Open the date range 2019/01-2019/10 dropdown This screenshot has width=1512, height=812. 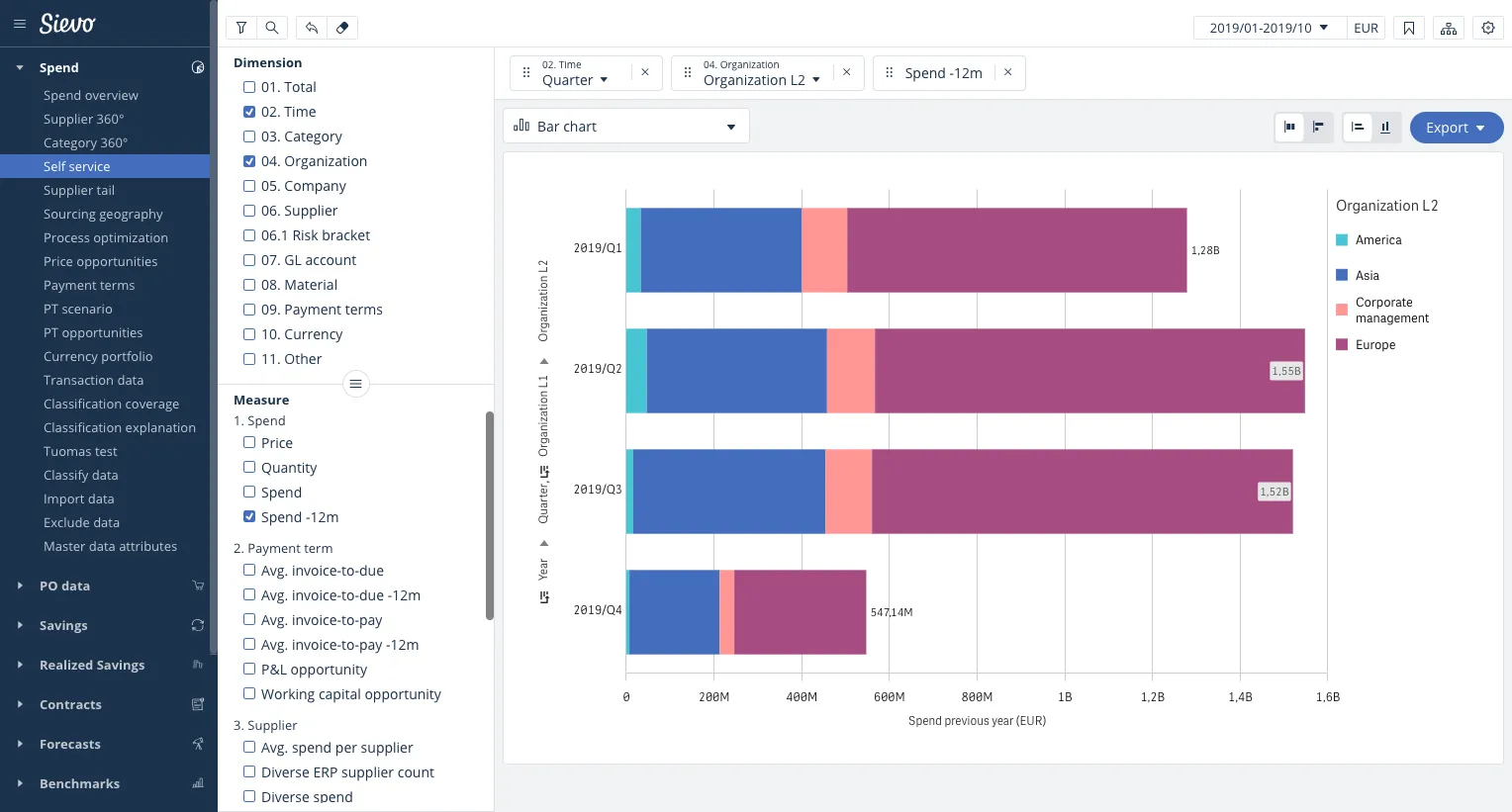1269,28
